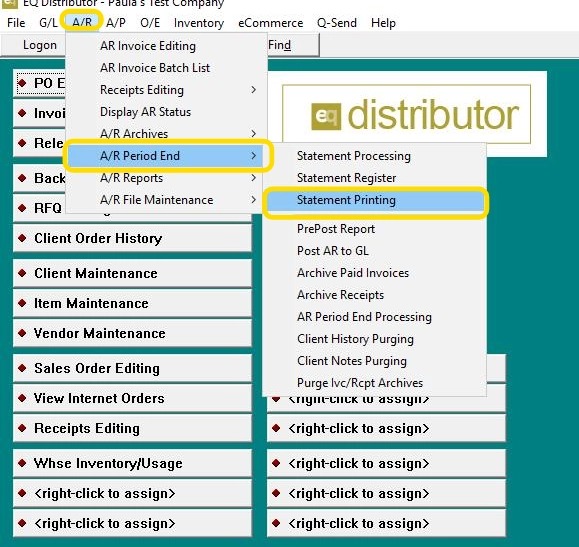Viewport: 579px width, 547px height.
Task: Choose Statement Register
Action: pyautogui.click(x=375, y=178)
